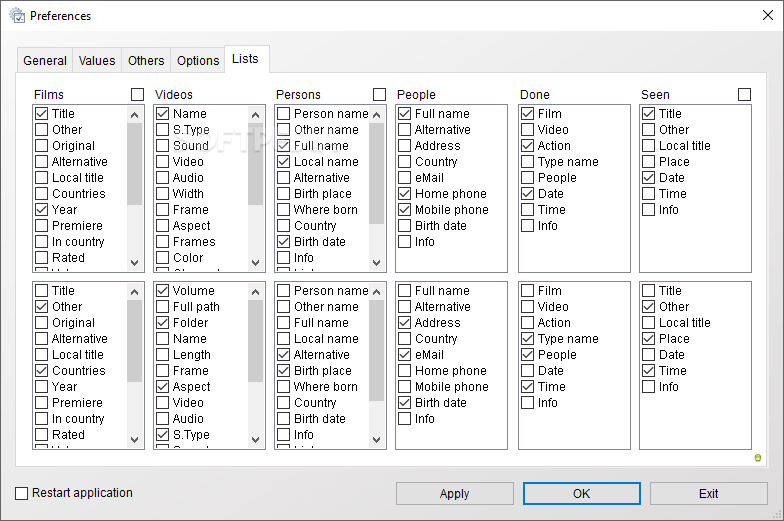Check Width in upper Videos list
This screenshot has height=521, width=784.
[162, 194]
